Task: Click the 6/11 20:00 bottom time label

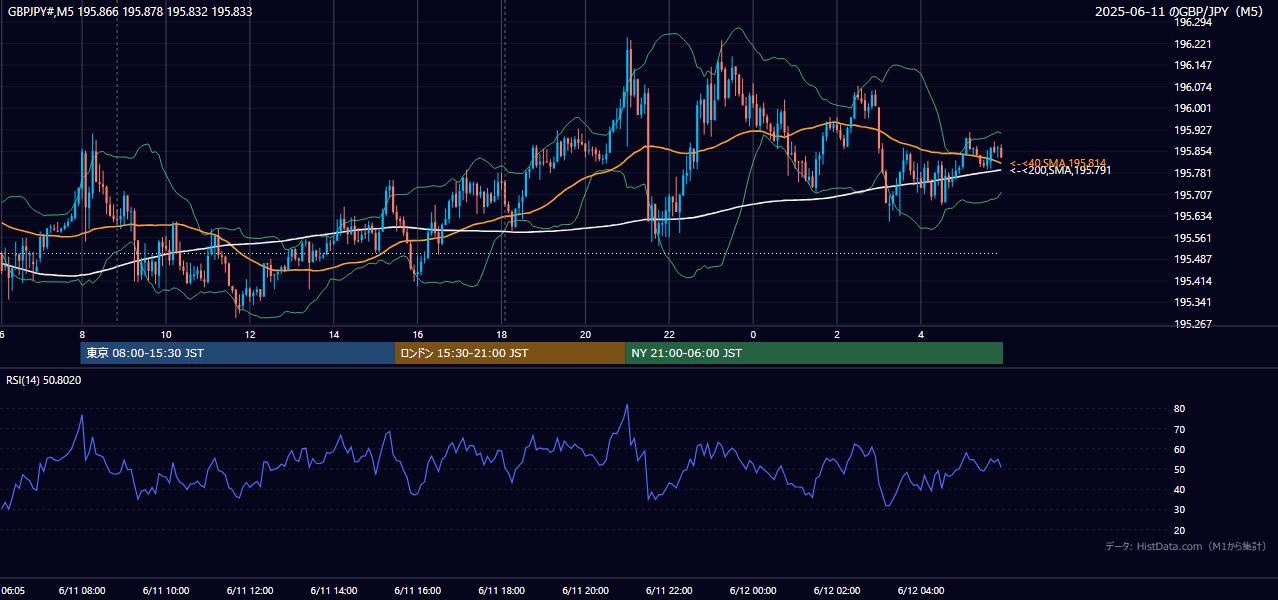Action: tap(586, 590)
